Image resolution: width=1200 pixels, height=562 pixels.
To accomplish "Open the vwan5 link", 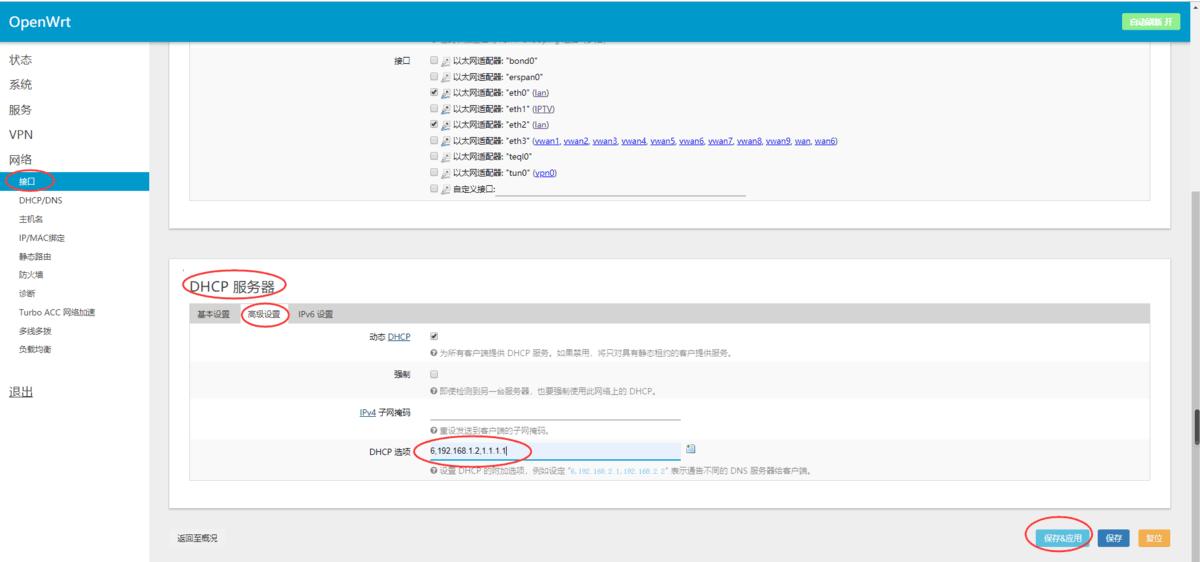I will click(662, 141).
